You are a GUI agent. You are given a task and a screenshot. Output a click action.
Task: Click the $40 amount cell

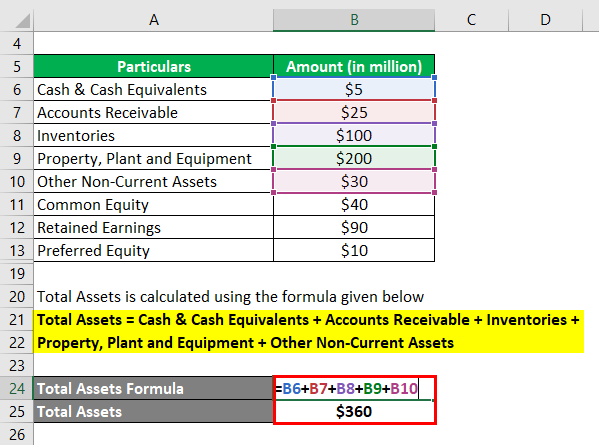[x=354, y=204]
